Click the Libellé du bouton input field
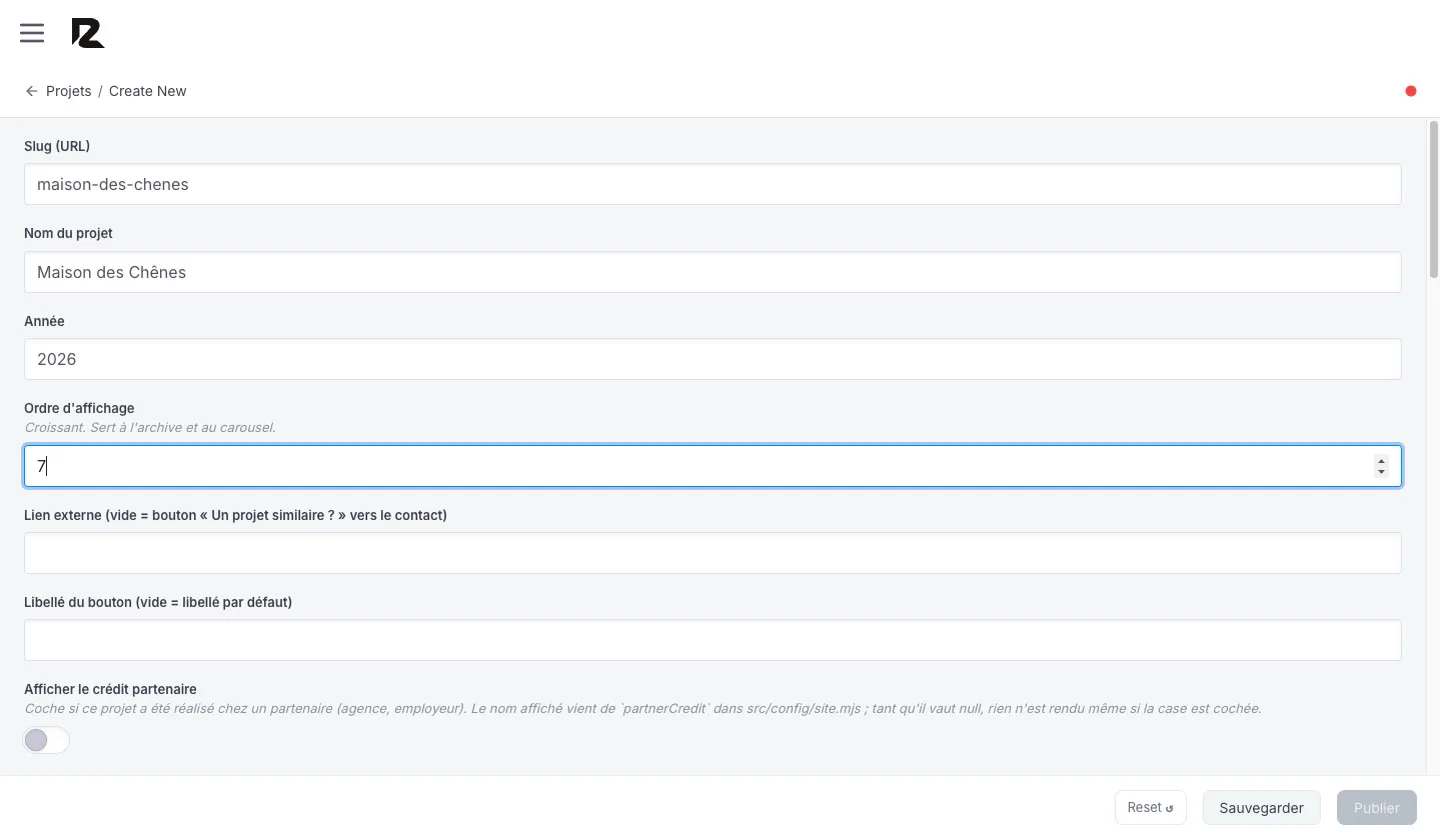 (x=713, y=640)
